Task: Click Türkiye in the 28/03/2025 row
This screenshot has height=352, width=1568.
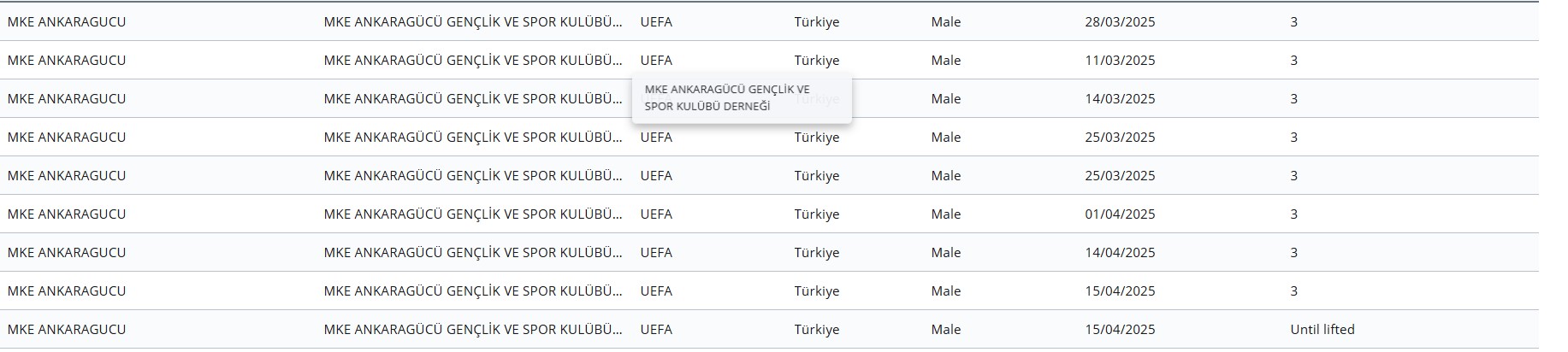Action: tap(816, 21)
